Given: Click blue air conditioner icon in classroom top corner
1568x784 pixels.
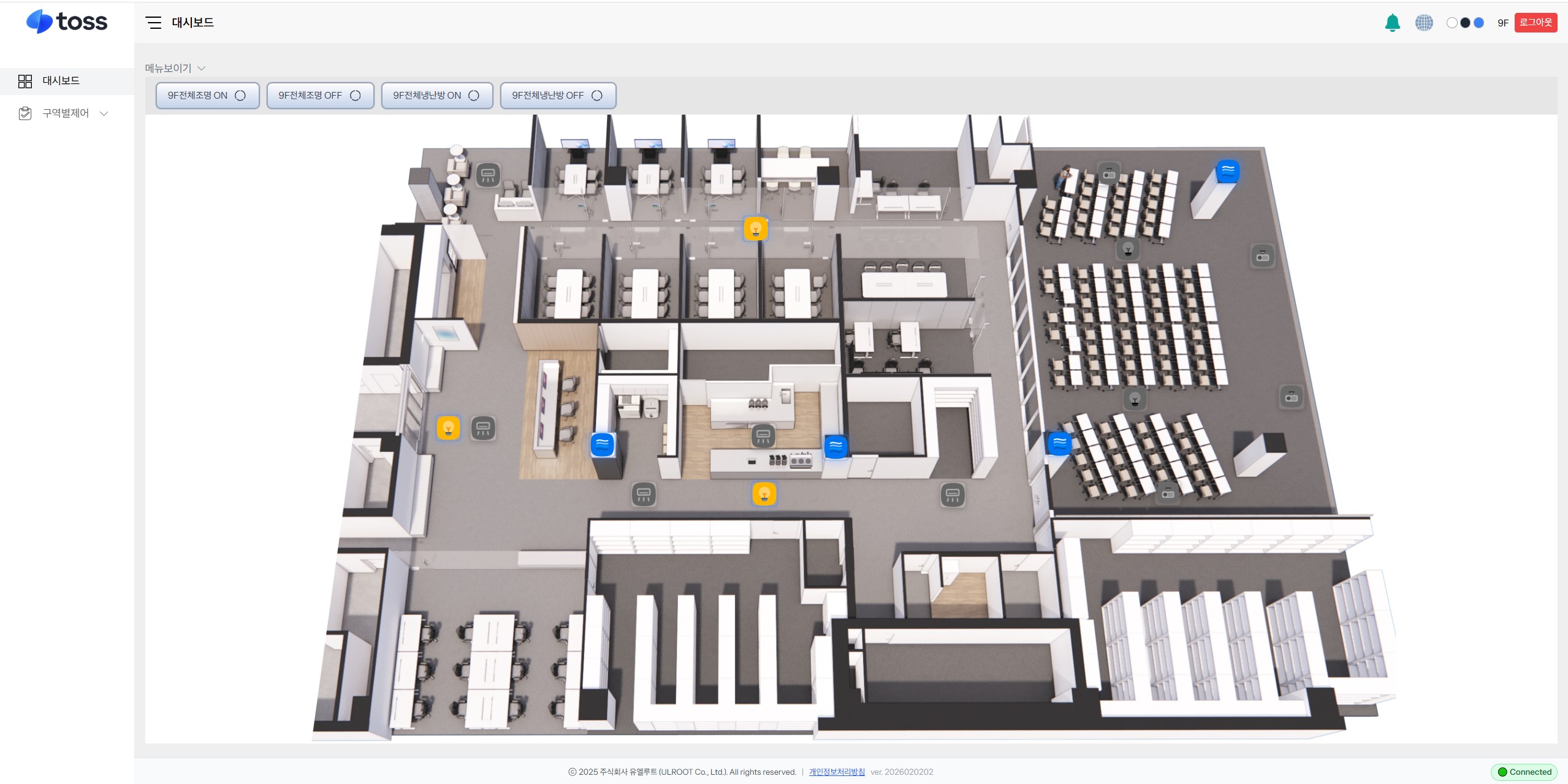Looking at the screenshot, I should [1228, 171].
